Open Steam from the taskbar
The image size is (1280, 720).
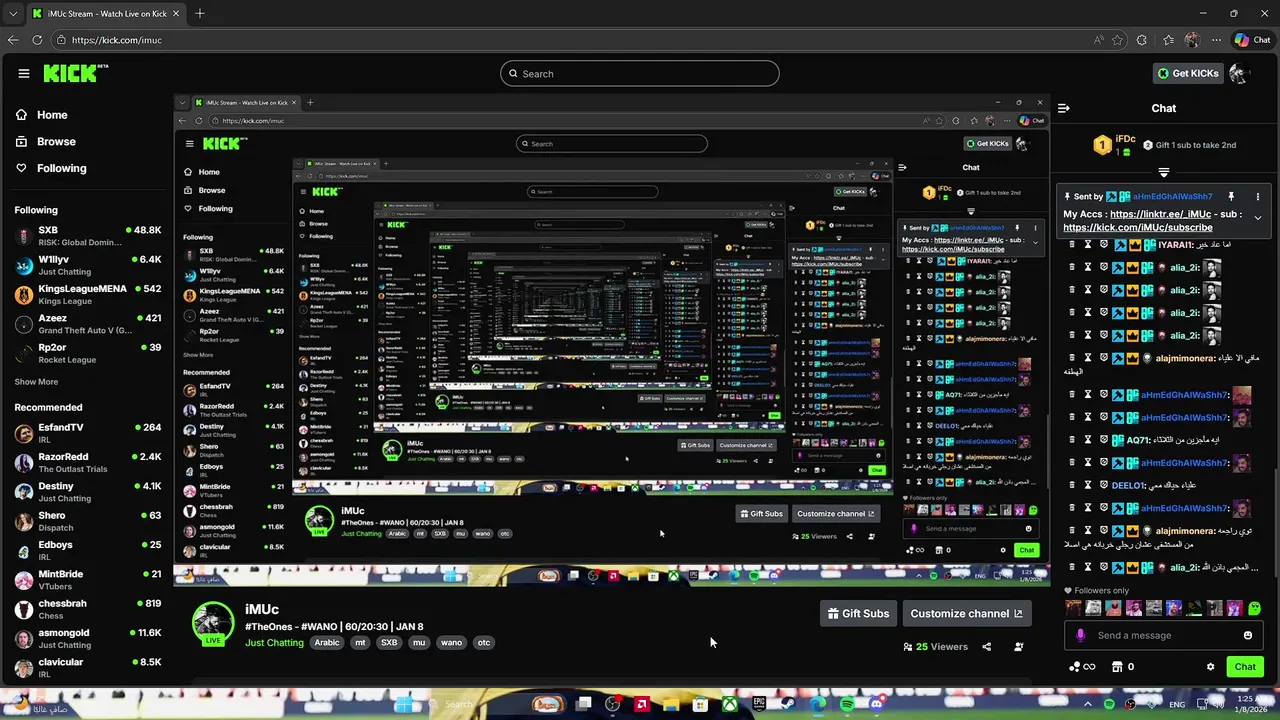(788, 704)
